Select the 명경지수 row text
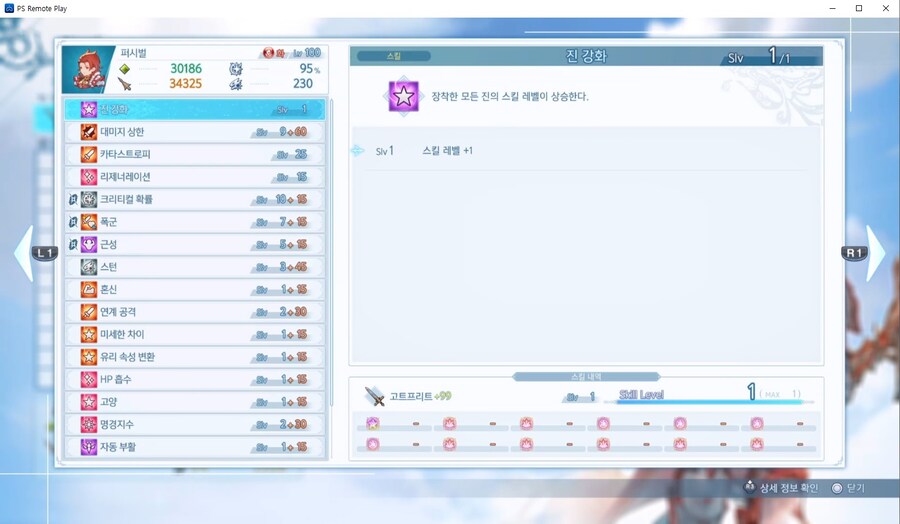900x524 pixels. 117,424
